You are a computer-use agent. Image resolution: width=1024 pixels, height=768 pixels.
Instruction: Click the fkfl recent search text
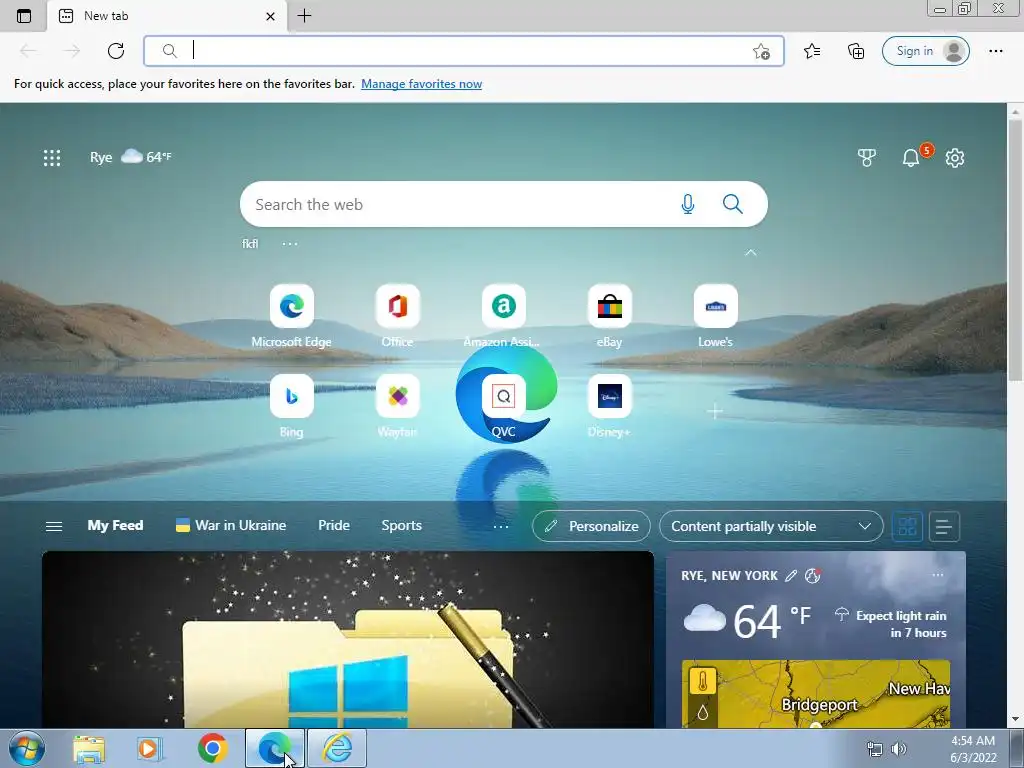[250, 244]
